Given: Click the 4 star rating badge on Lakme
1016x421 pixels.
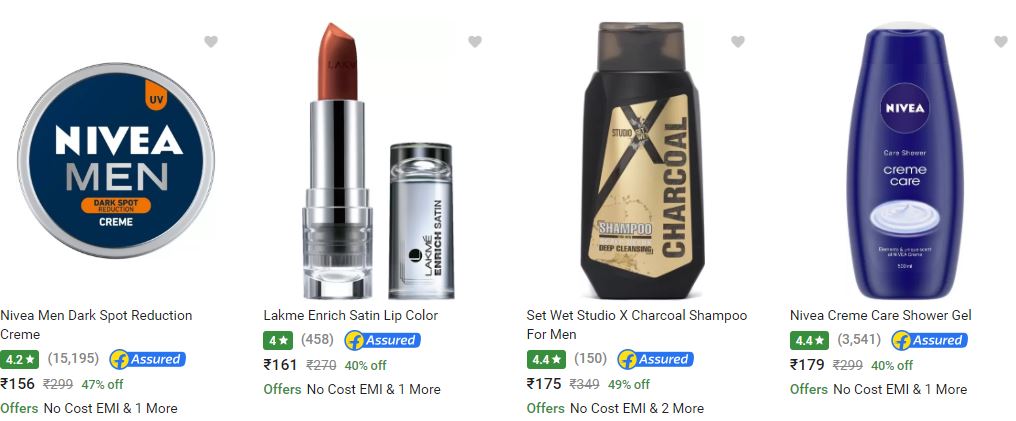Looking at the screenshot, I should (278, 341).
